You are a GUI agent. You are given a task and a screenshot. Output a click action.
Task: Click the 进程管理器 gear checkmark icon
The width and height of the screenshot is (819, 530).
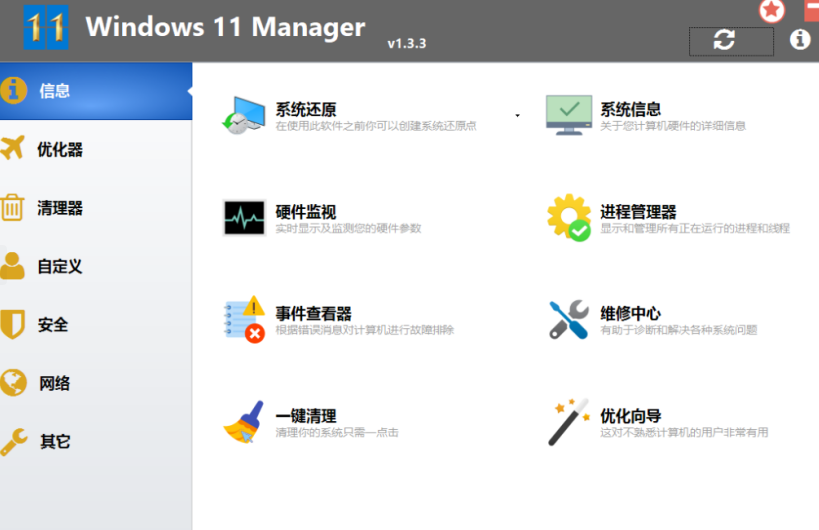pos(569,218)
